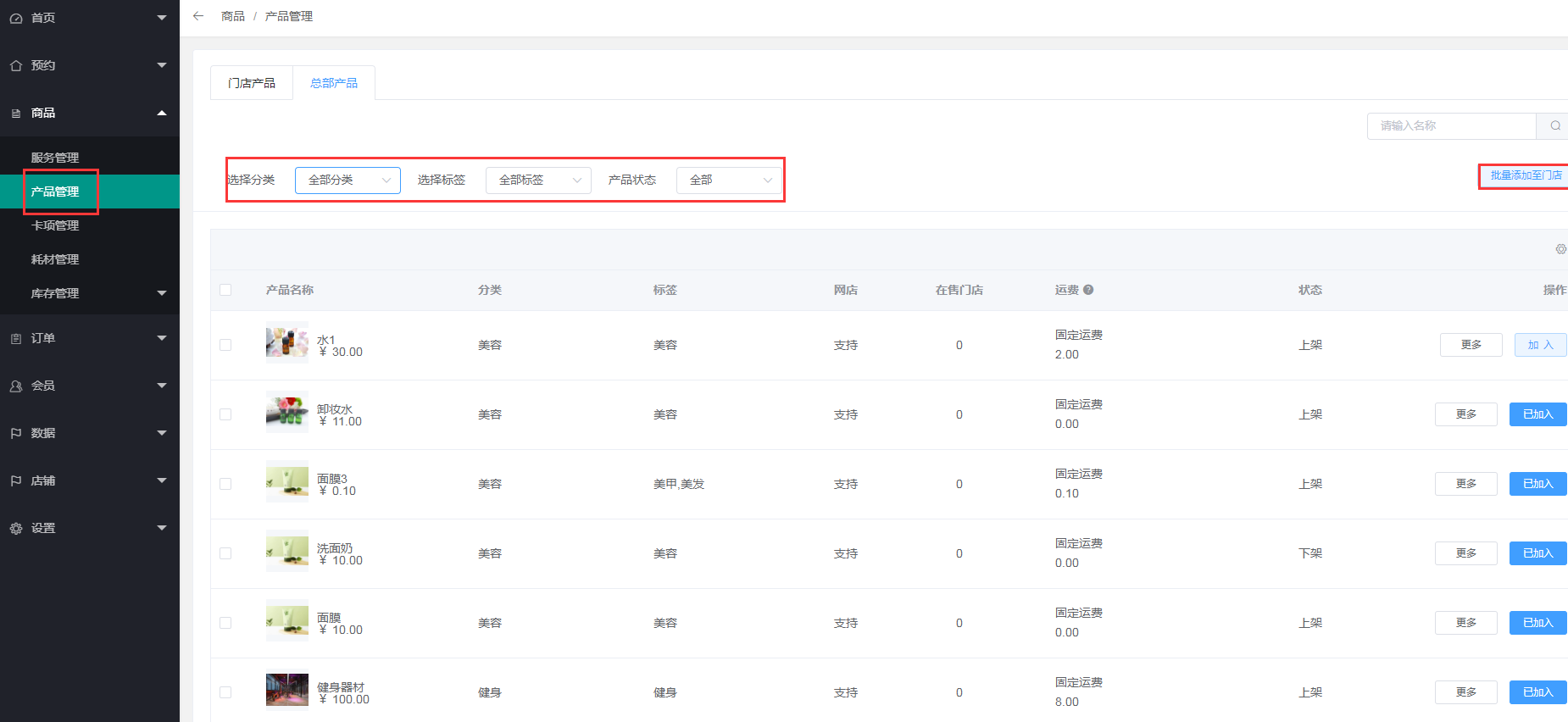1568x722 pixels.
Task: Click the 美甲,美发 tag cell
Action: coord(679,484)
